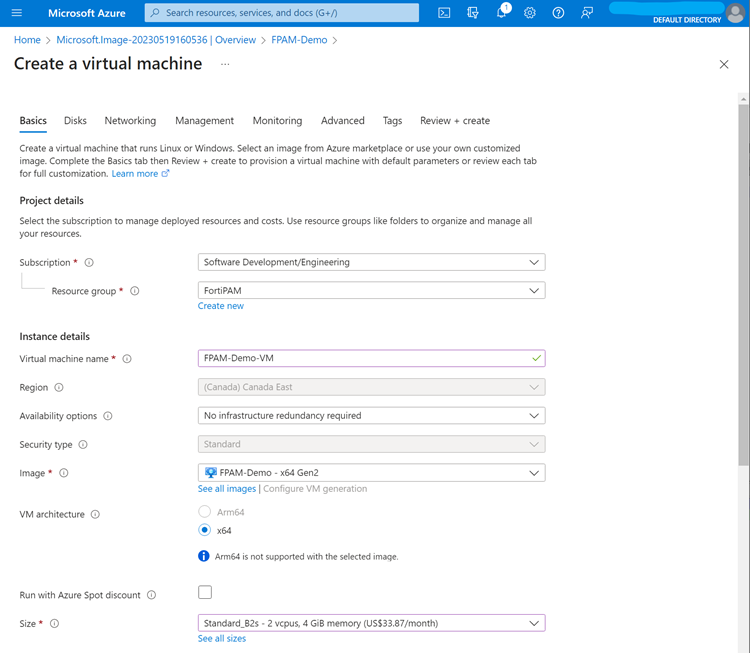Close the Create a virtual machine blade

tap(724, 64)
